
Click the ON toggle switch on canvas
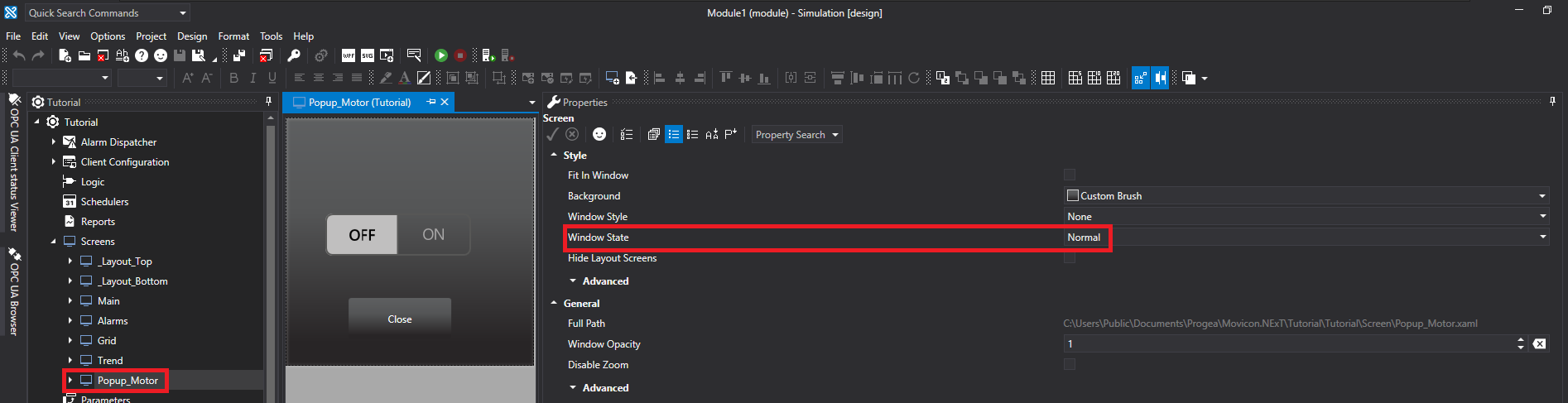coord(434,235)
